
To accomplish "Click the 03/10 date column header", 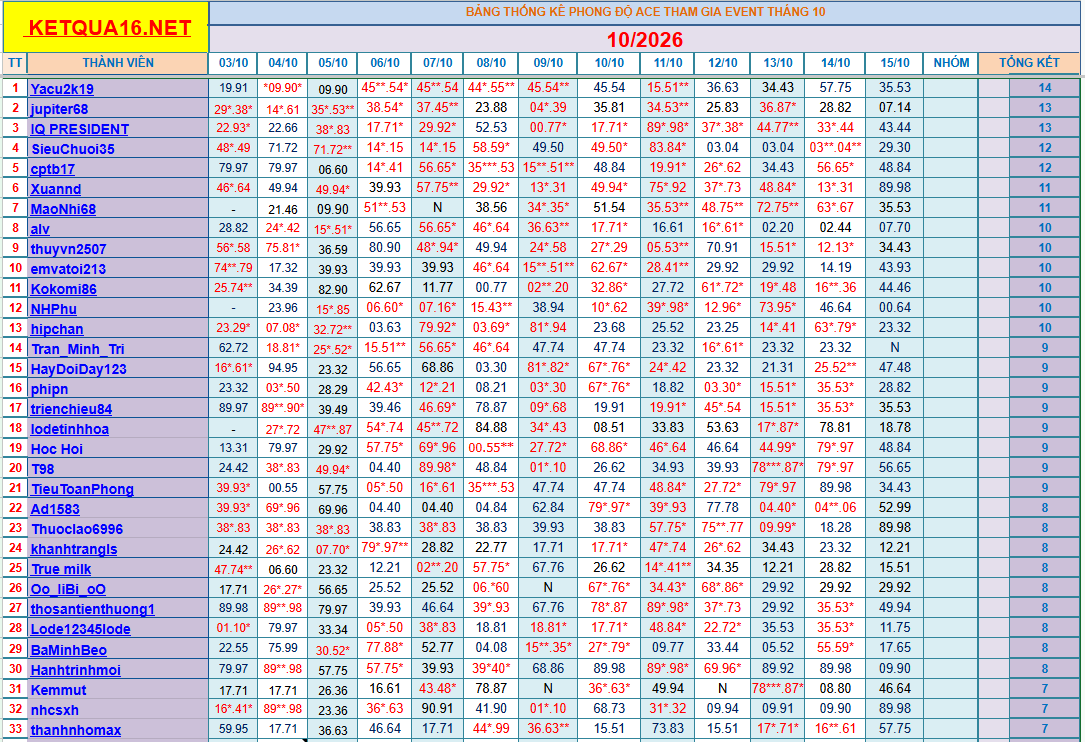I will pos(233,63).
